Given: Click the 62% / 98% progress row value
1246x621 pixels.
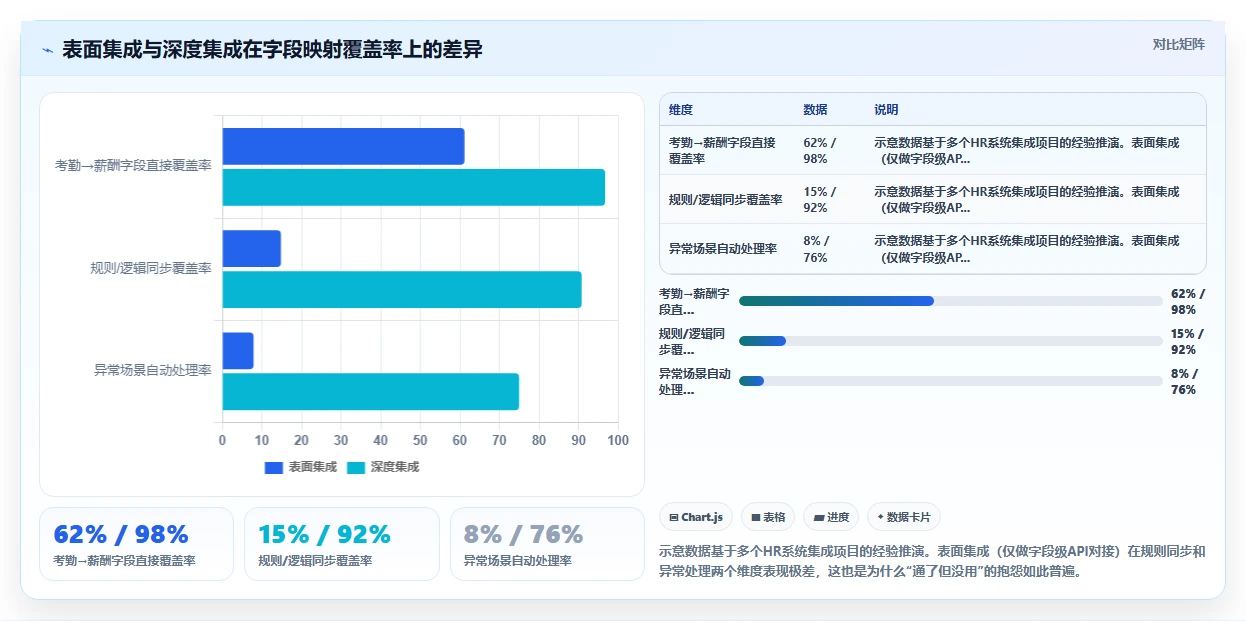Looking at the screenshot, I should pyautogui.click(x=1188, y=302).
